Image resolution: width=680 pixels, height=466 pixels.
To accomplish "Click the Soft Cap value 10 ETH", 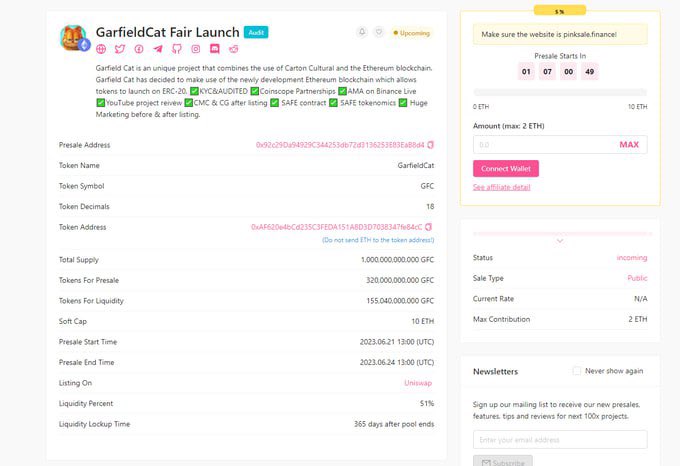I will pyautogui.click(x=422, y=321).
